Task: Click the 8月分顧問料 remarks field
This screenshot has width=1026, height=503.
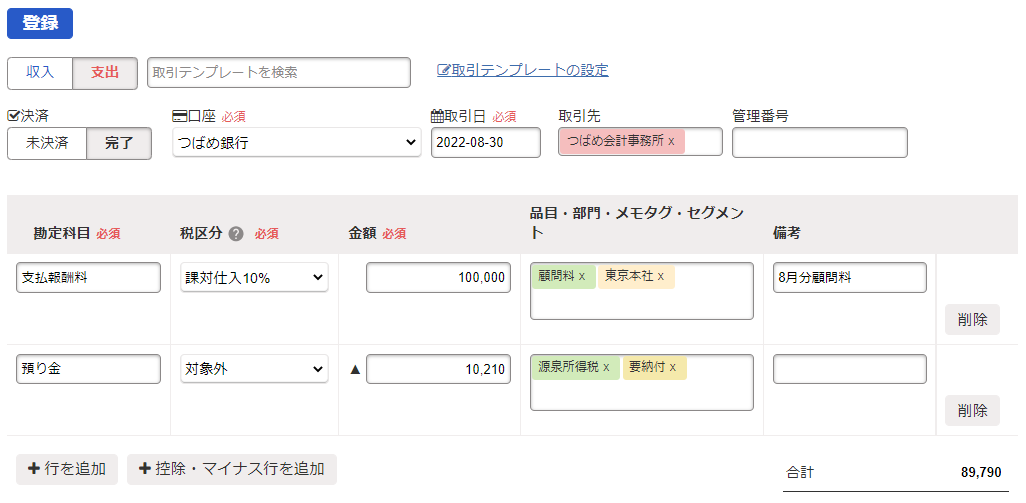Action: 849,277
